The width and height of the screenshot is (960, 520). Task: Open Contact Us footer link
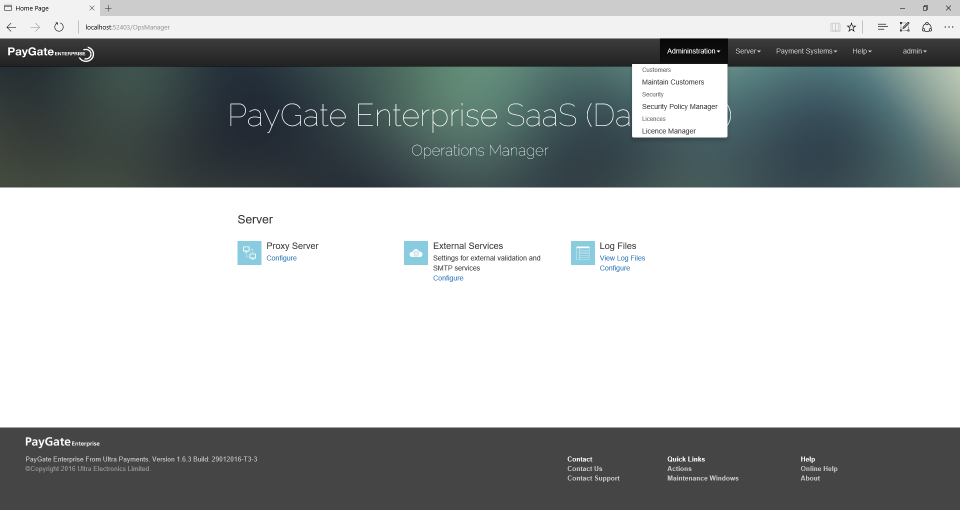tap(585, 469)
